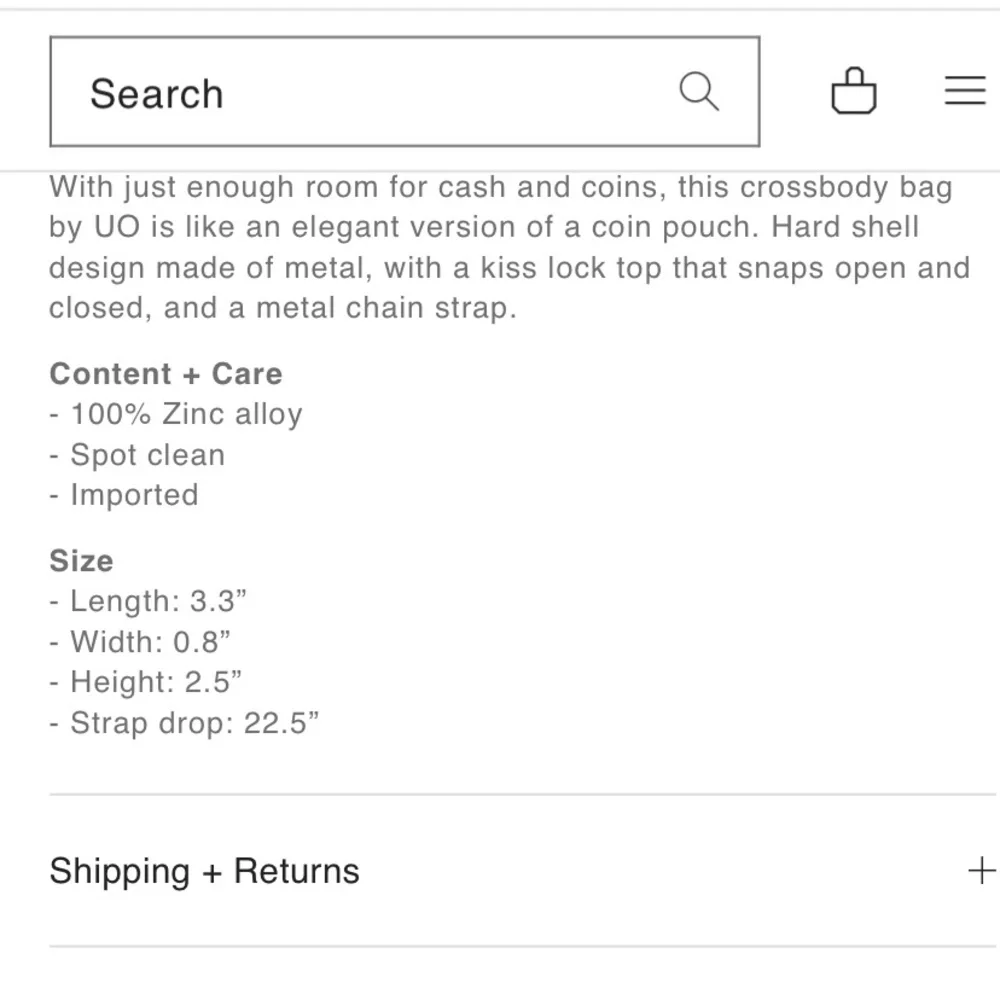Screen dimensions: 1000x1000
Task: Click the Width: 0.8" measurement
Action: click(x=140, y=642)
